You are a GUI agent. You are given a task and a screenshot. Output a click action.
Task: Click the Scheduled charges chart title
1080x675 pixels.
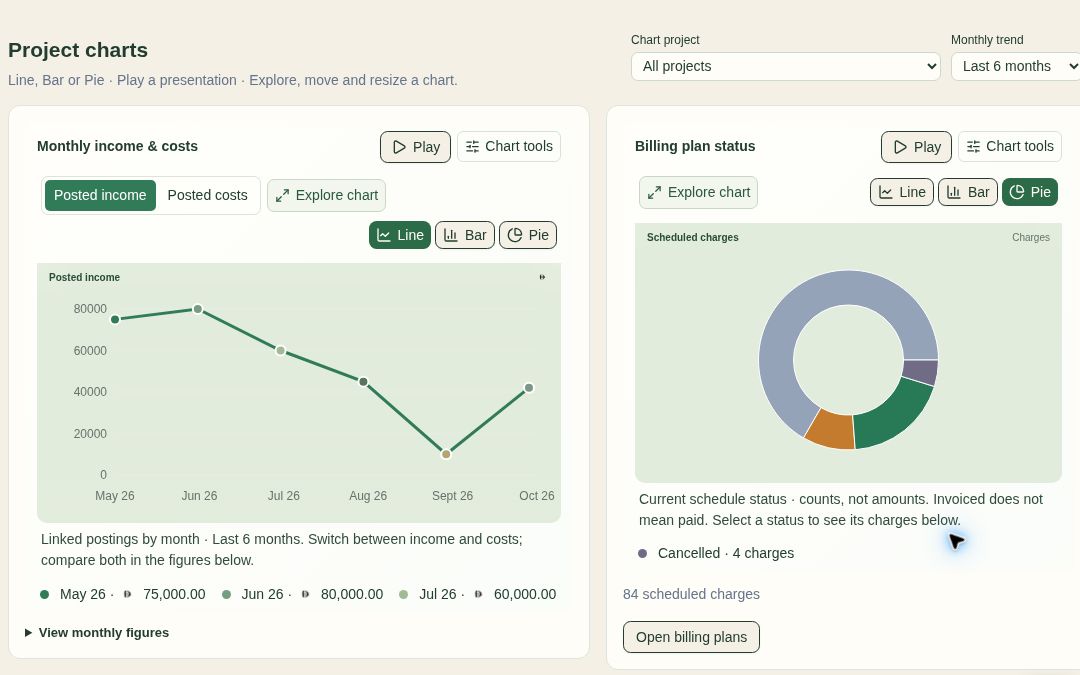click(692, 238)
